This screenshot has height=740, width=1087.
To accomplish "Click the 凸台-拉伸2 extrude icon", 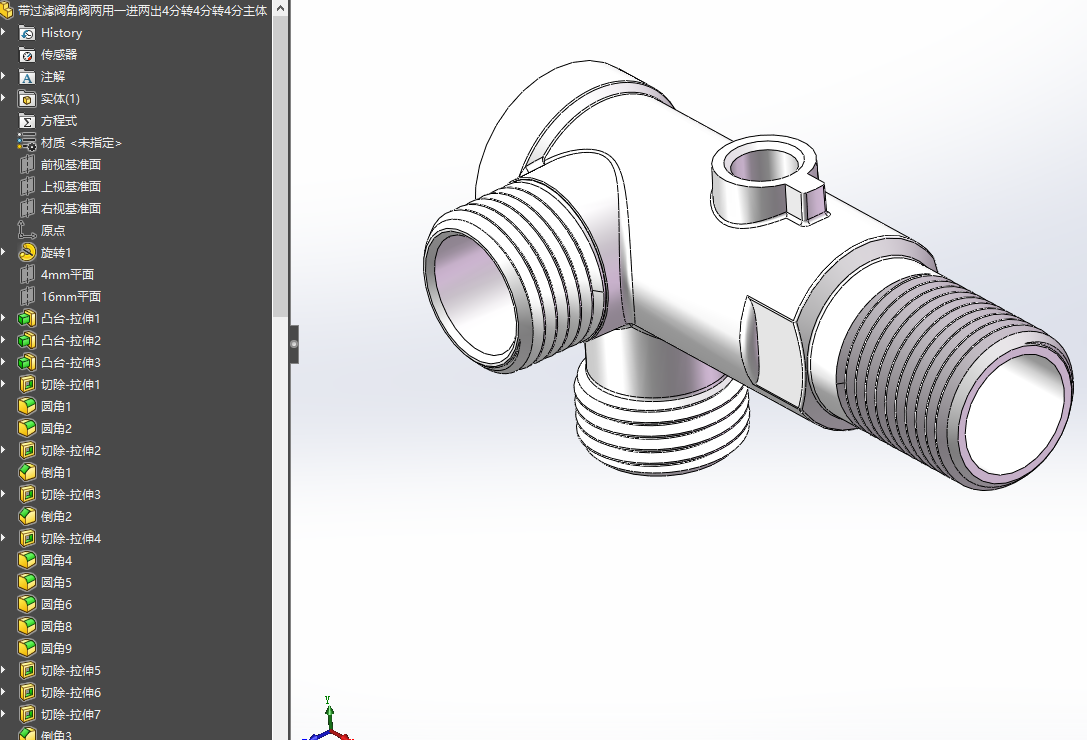I will [26, 341].
